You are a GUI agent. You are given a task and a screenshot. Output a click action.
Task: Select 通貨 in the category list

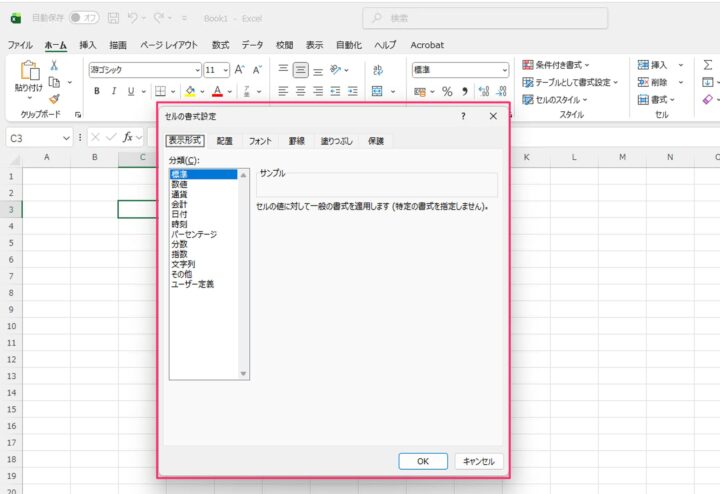[179, 194]
